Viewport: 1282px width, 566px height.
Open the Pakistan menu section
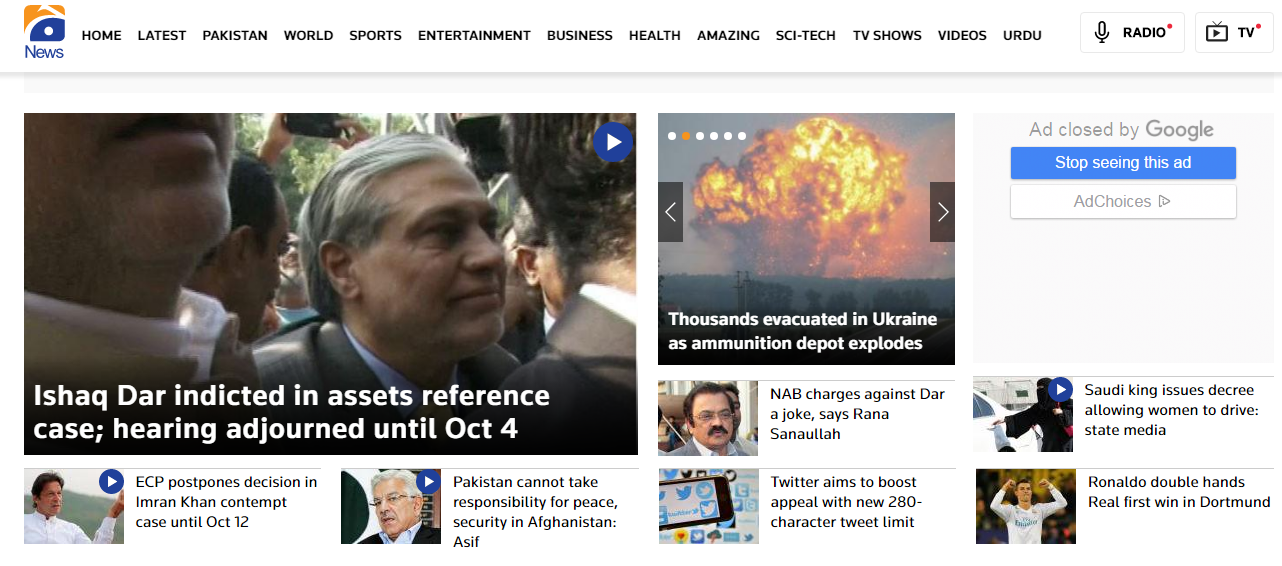pos(235,35)
